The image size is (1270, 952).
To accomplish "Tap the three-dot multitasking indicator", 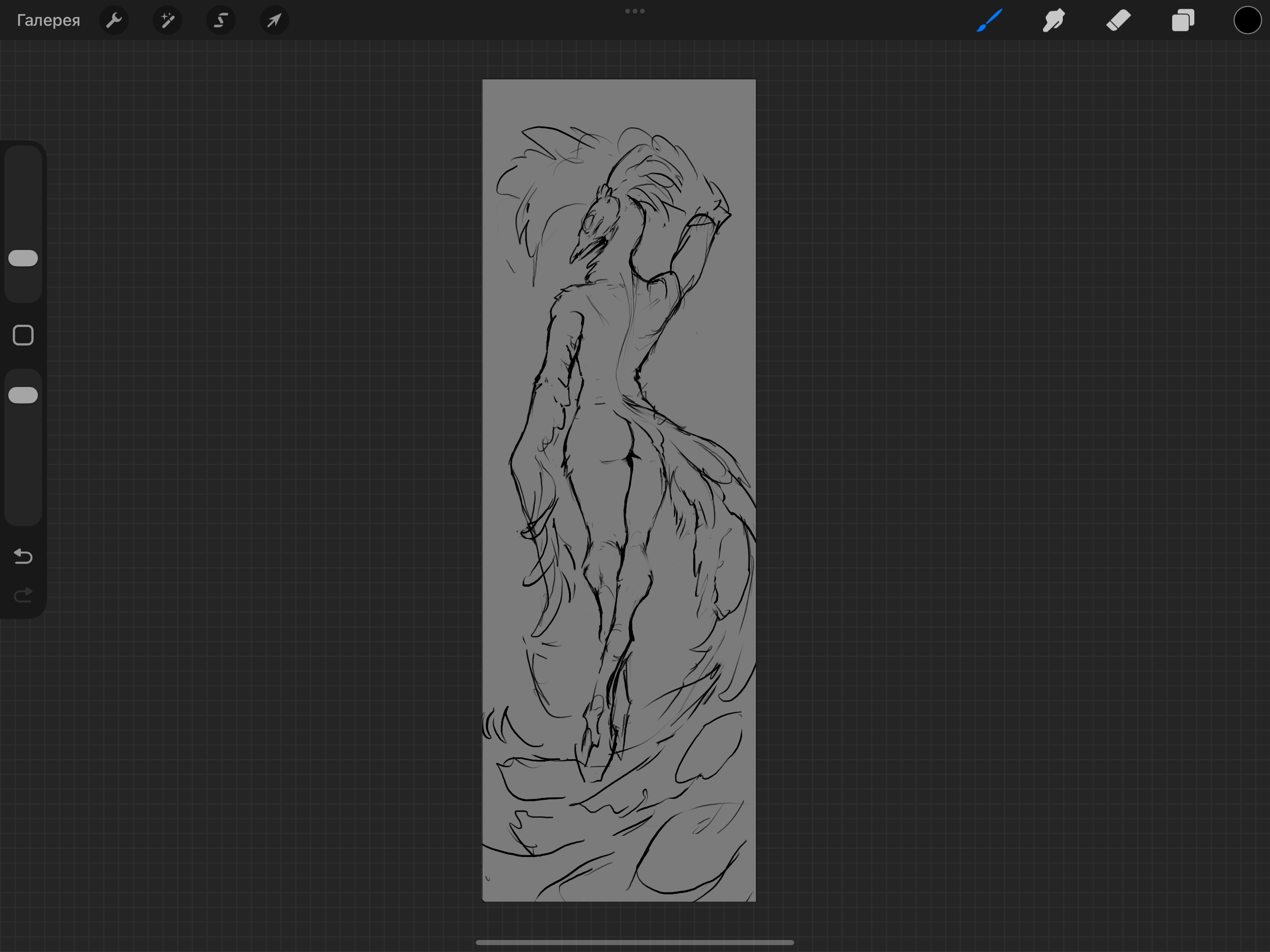I will coord(635,11).
